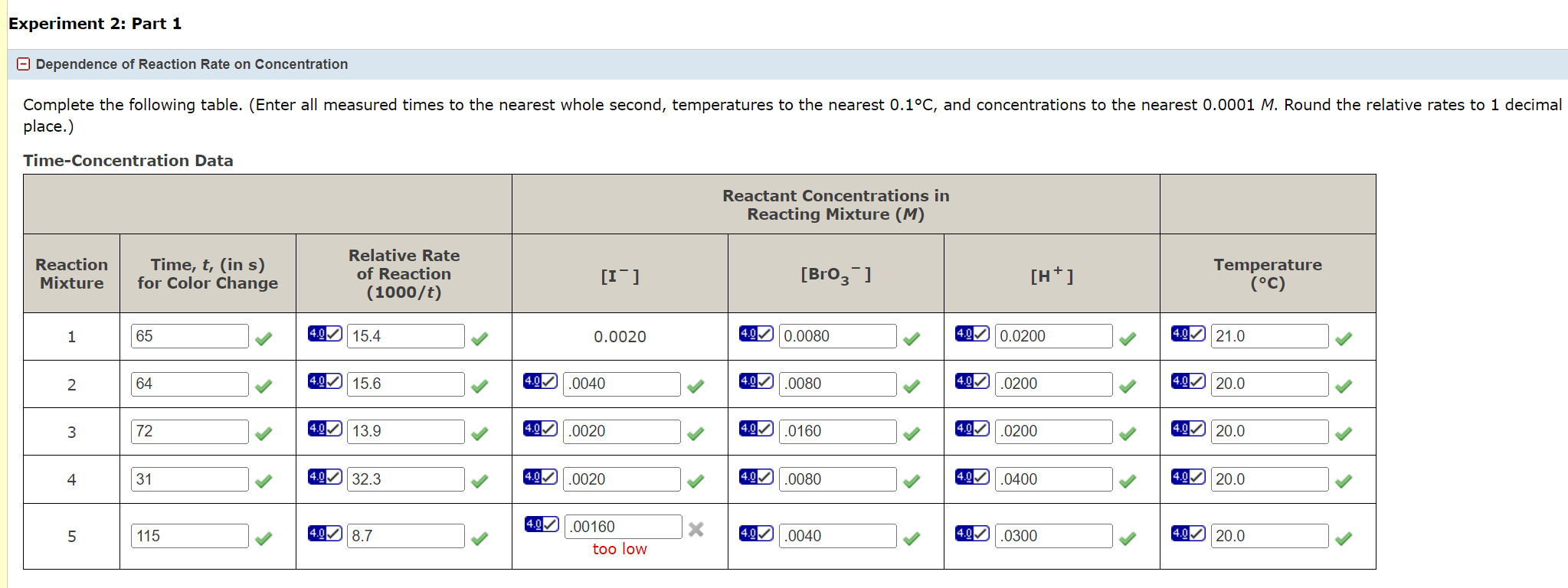Click the sig-fig icon for mixture 4 iodide concentration
Screen dimensions: 1568x588
540,477
